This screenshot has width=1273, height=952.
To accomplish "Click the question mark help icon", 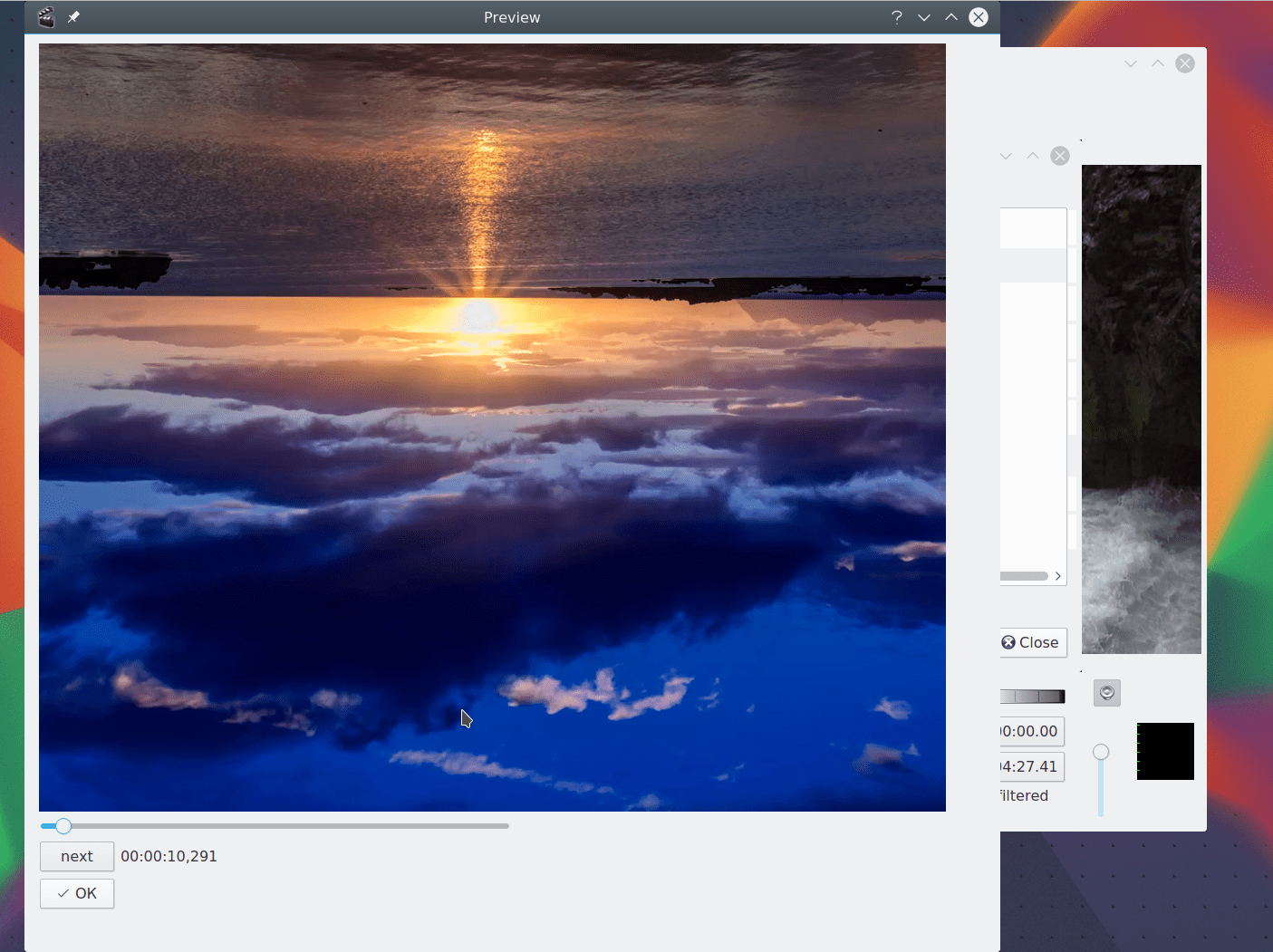I will pyautogui.click(x=896, y=17).
